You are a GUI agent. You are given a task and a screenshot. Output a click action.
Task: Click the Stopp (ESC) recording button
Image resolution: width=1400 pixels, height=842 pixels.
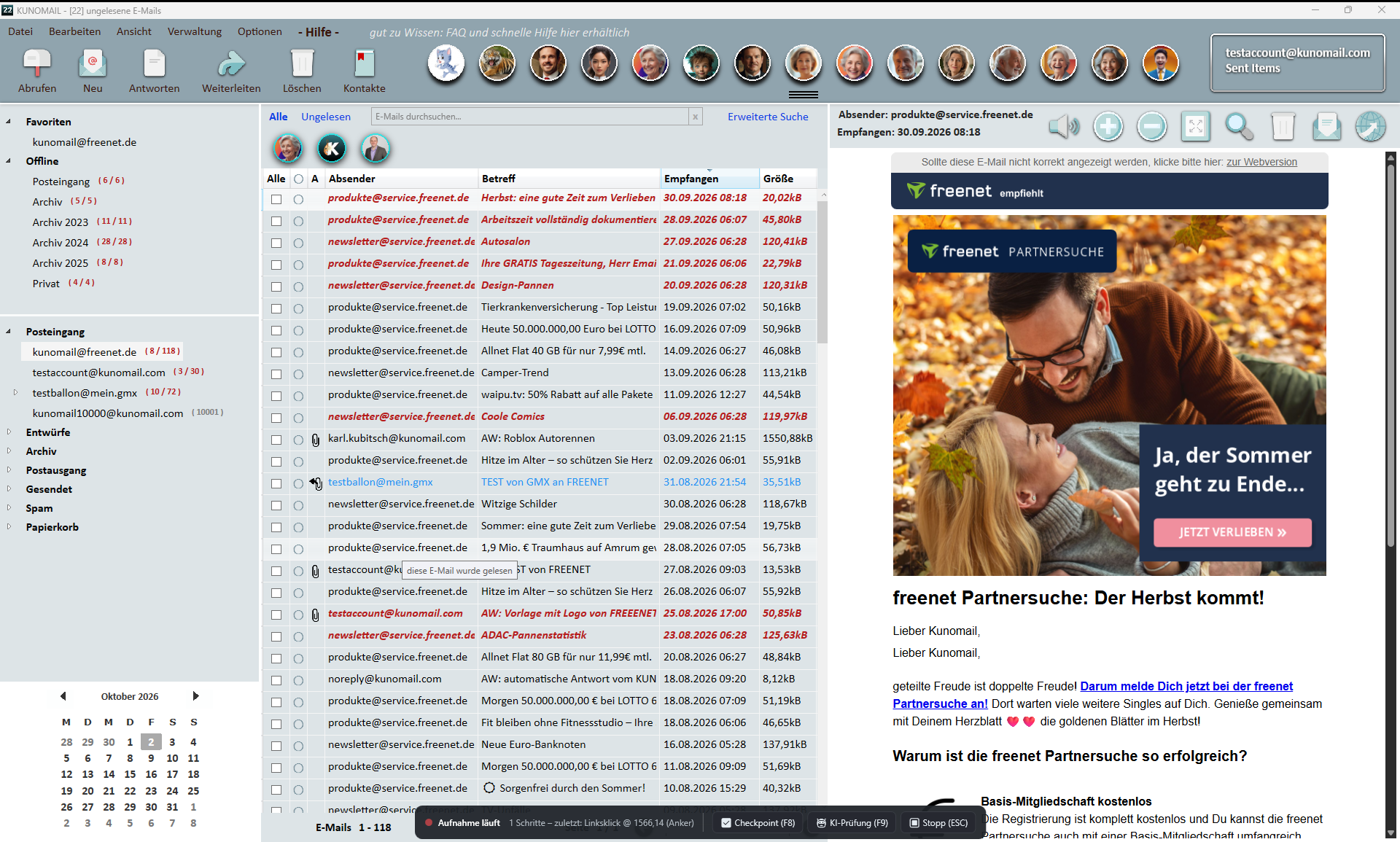click(939, 823)
